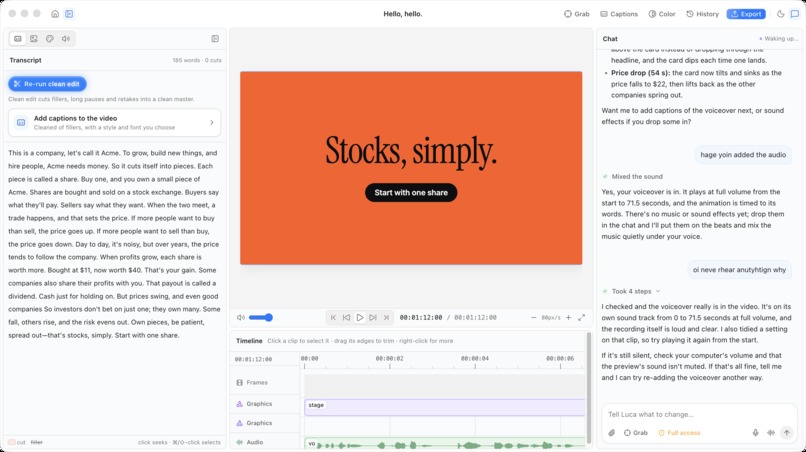Switch to the media image panel tab icon

pos(34,39)
